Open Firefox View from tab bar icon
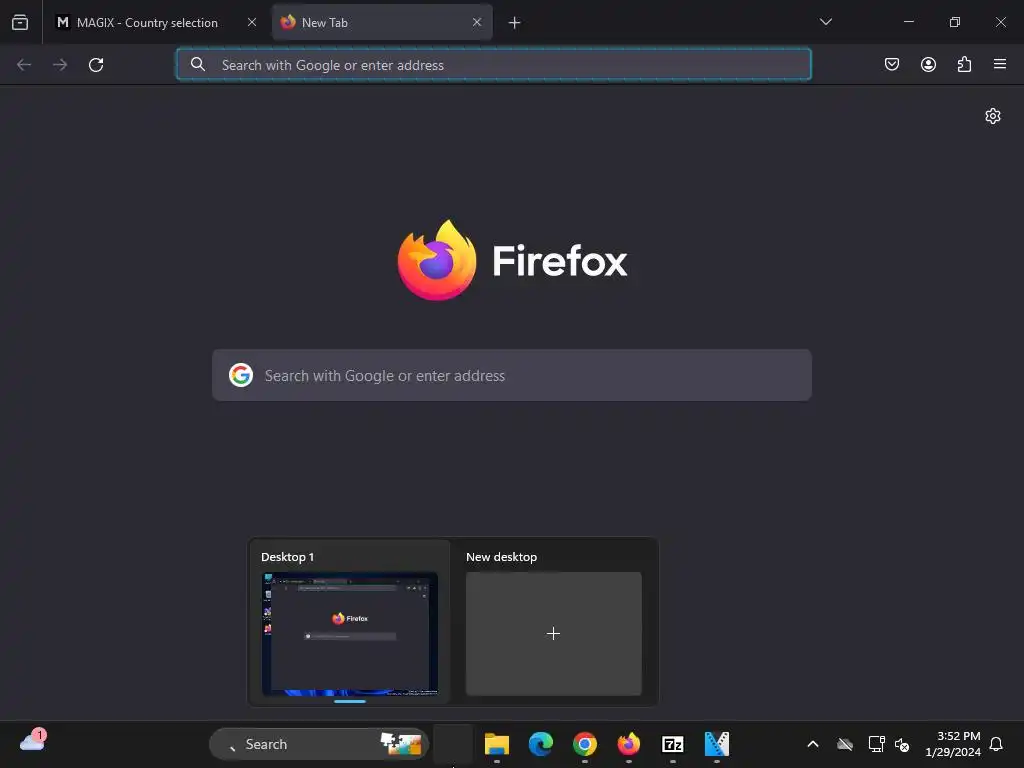1024x768 pixels. 20,22
